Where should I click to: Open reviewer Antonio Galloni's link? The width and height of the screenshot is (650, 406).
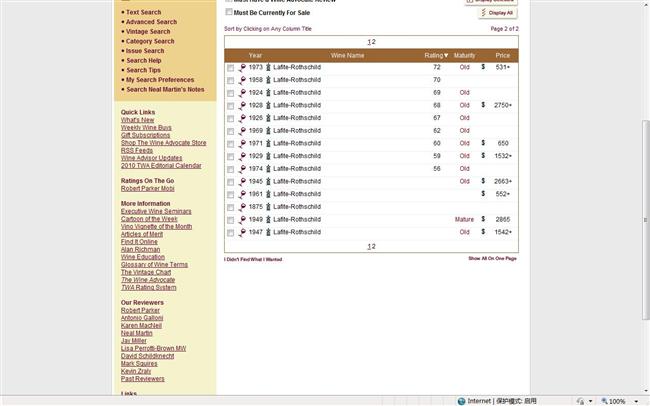(x=142, y=318)
